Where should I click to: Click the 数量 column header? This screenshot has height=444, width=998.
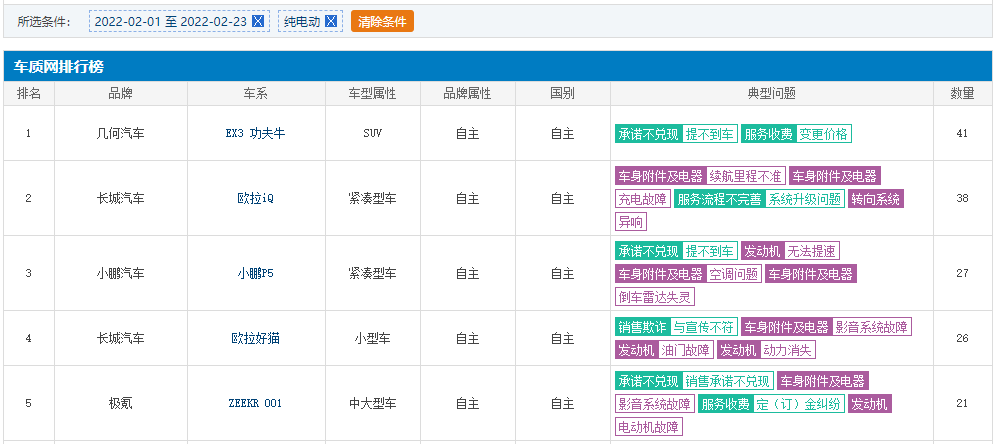(x=961, y=93)
